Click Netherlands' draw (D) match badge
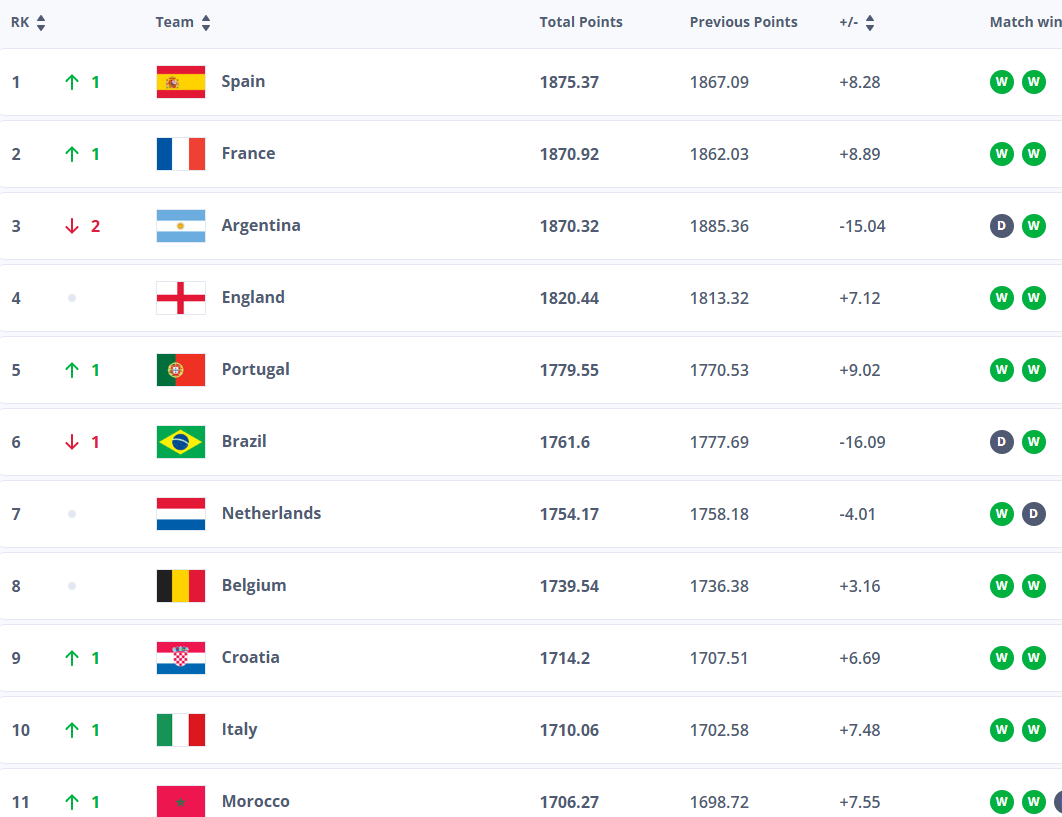This screenshot has height=817, width=1062. (1033, 514)
